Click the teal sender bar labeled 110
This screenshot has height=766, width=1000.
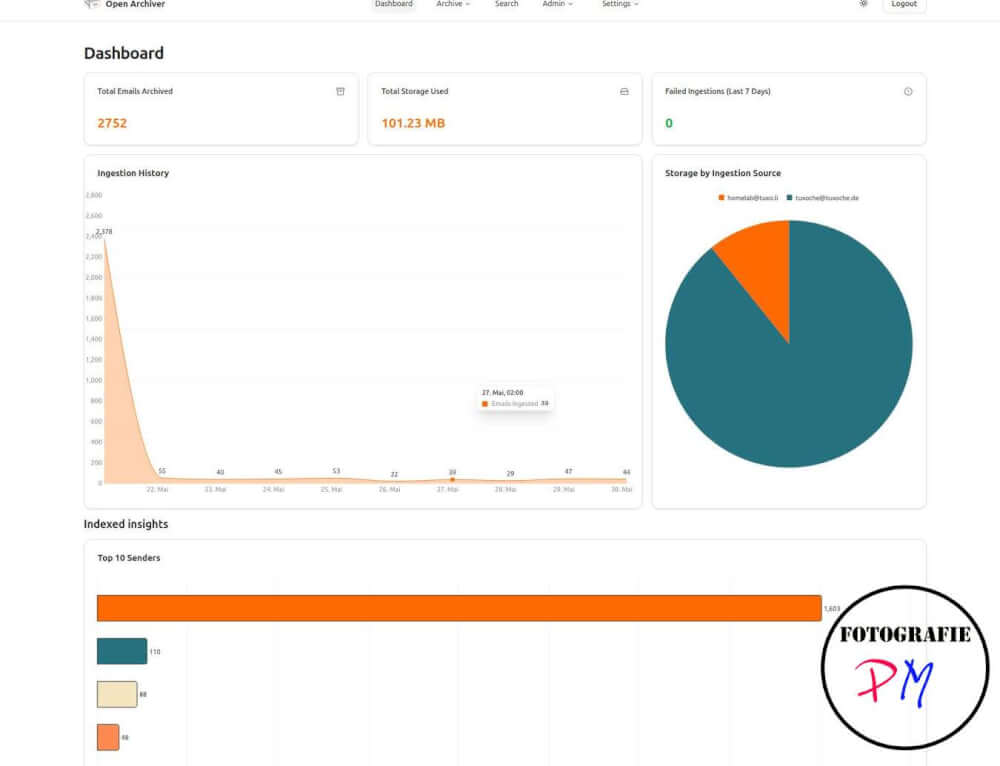122,651
